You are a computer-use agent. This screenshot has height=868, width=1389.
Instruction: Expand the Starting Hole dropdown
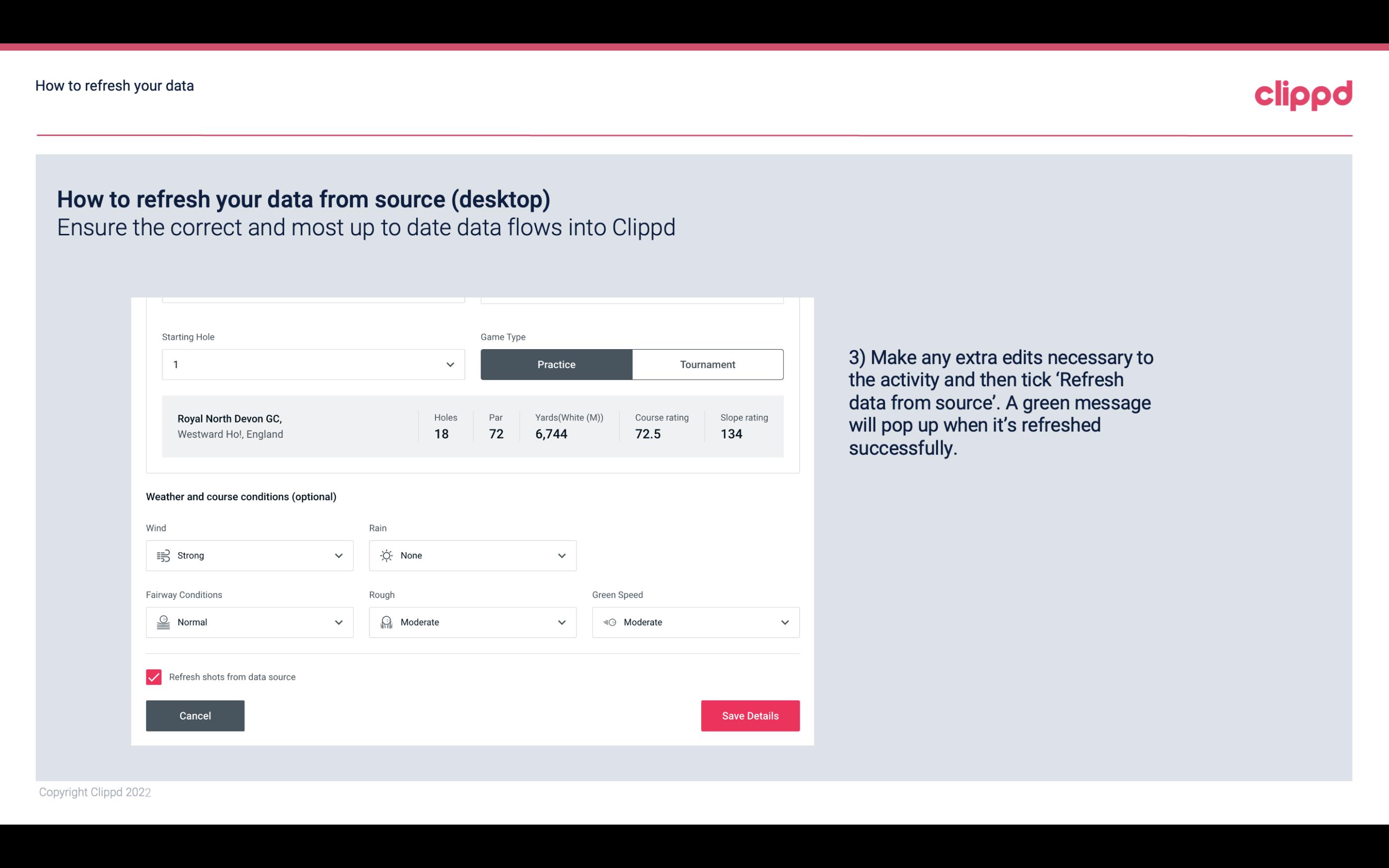coord(450,364)
